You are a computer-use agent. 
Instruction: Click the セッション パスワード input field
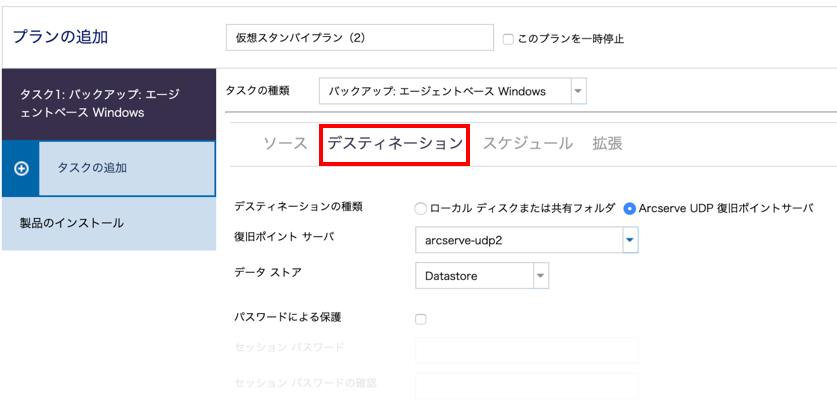(527, 350)
